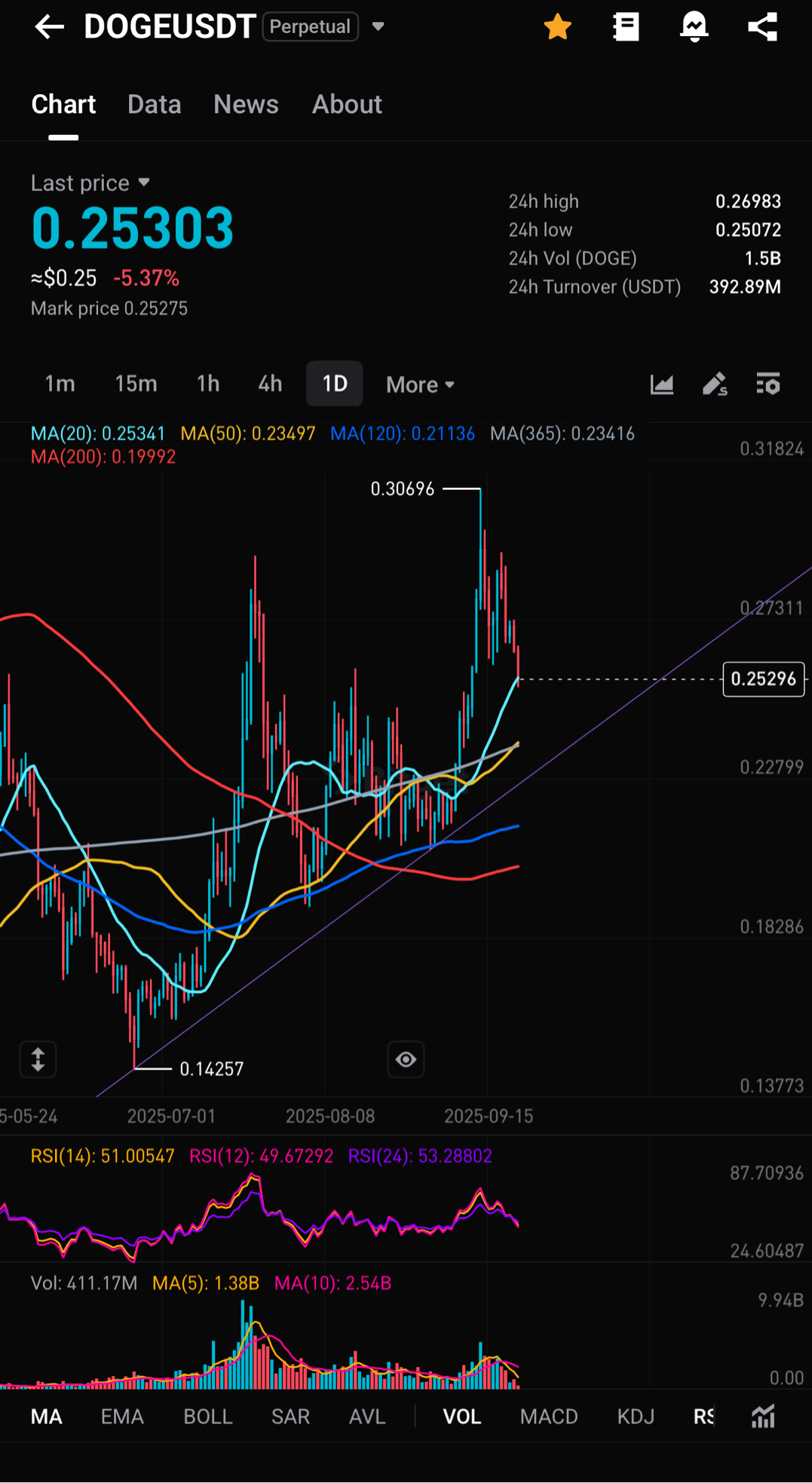Toggle chart visibility eye icon

tap(406, 1059)
